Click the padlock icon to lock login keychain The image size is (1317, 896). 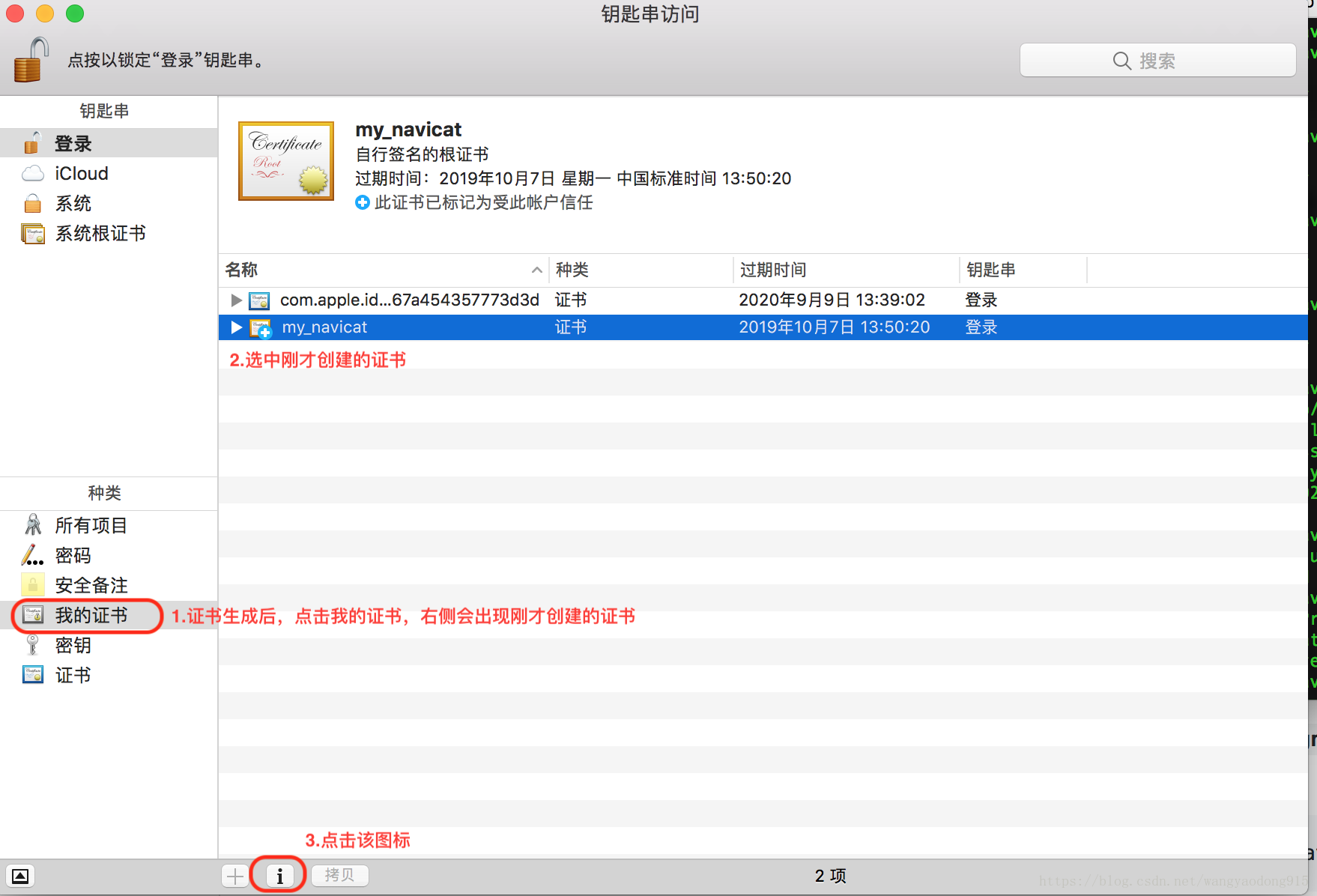click(31, 60)
